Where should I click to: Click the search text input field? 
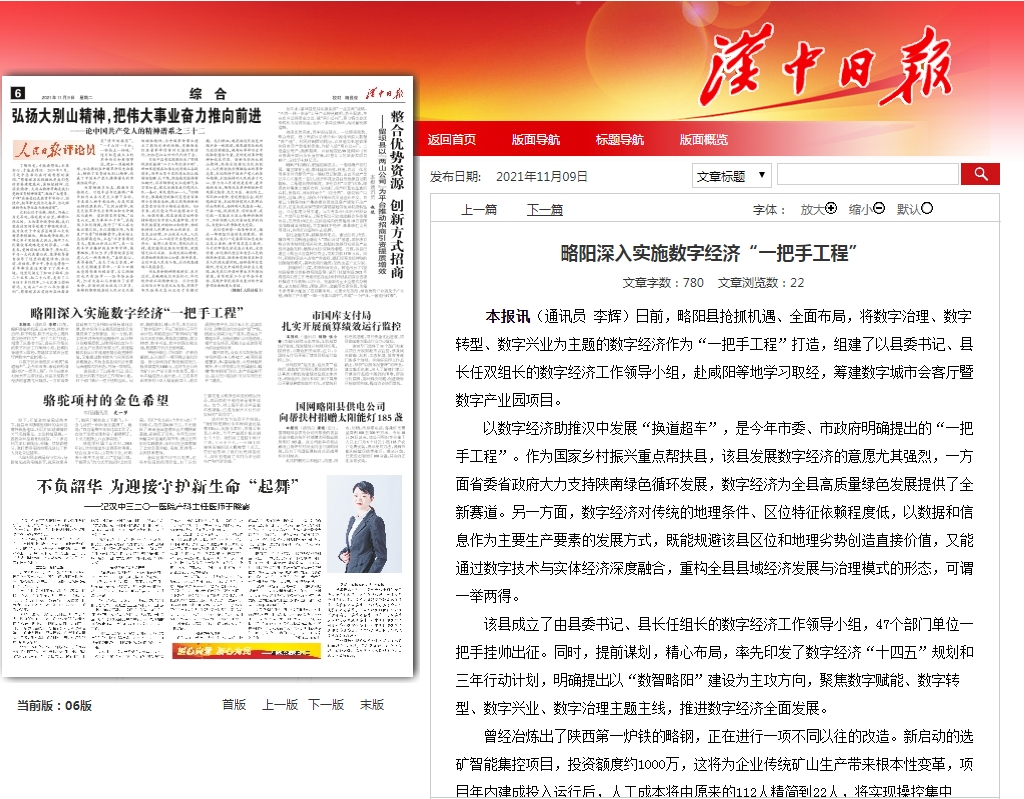866,175
